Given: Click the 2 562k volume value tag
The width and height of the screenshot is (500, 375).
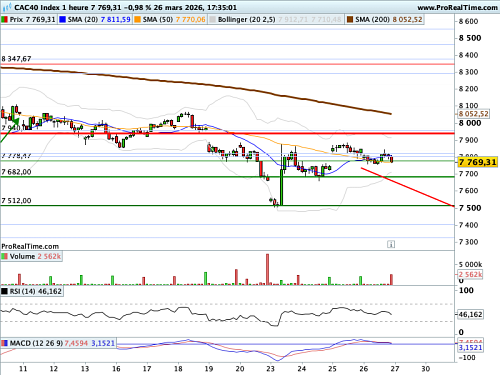Looking at the screenshot, I should tap(470, 275).
